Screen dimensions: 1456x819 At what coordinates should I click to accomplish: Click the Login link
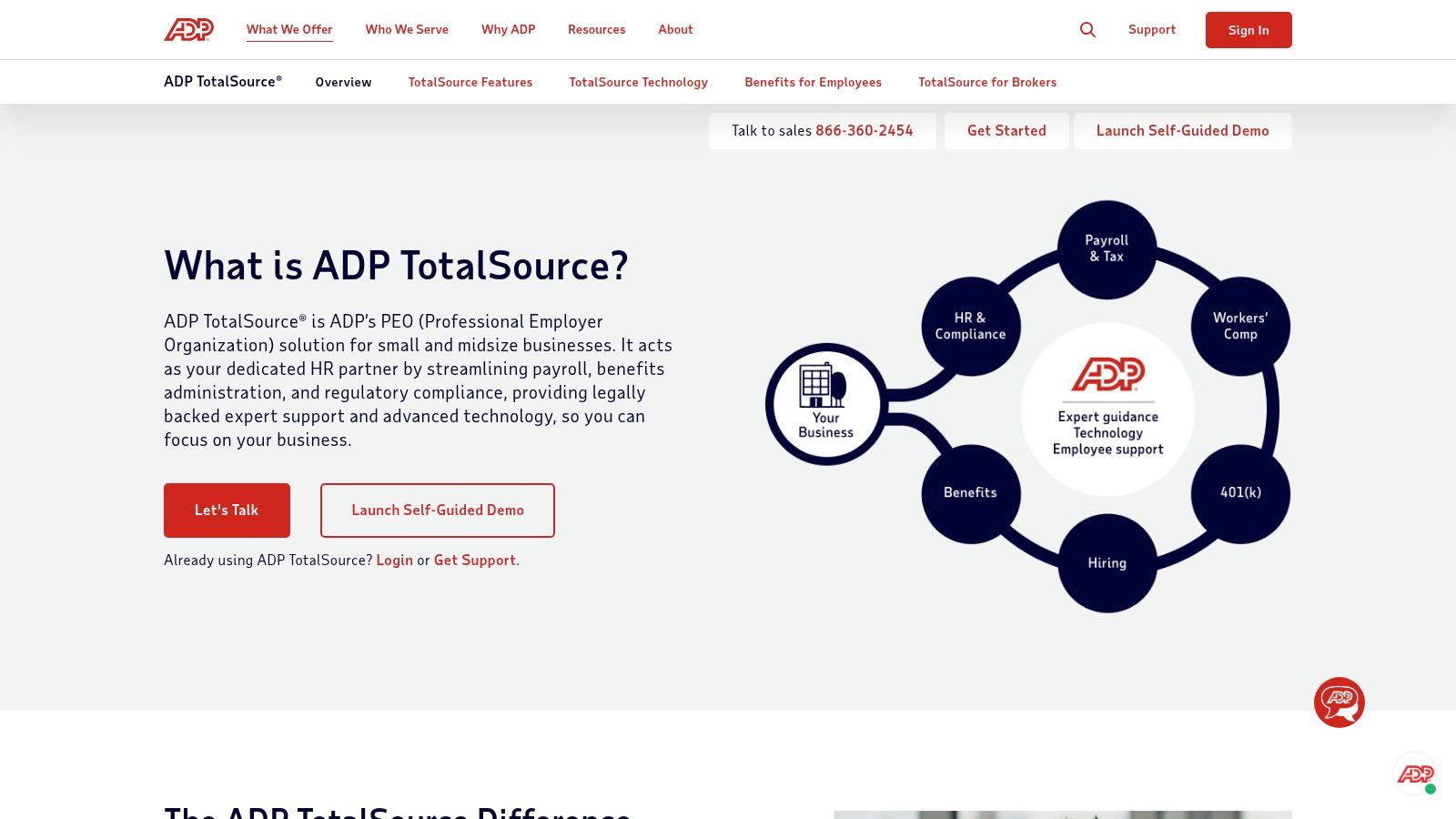pyautogui.click(x=395, y=561)
